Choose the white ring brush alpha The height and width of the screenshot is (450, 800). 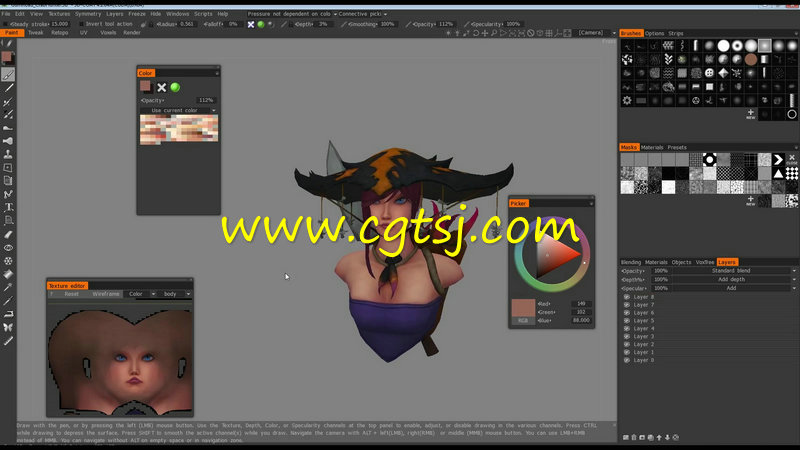[x=737, y=46]
